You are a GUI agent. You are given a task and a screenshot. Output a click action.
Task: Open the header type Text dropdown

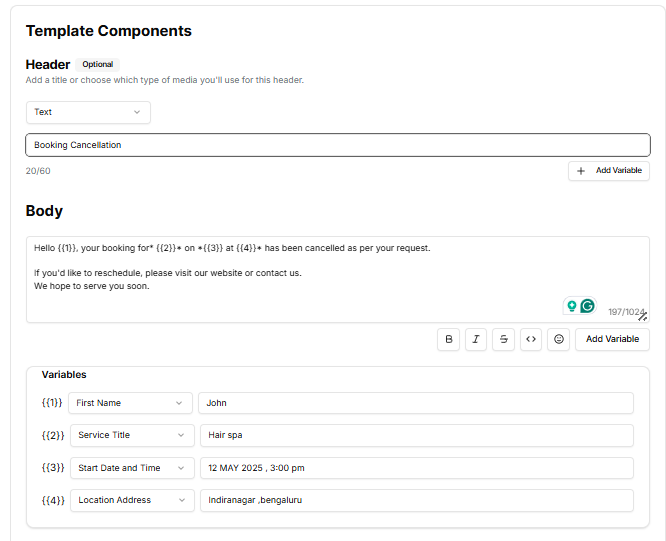(x=88, y=112)
